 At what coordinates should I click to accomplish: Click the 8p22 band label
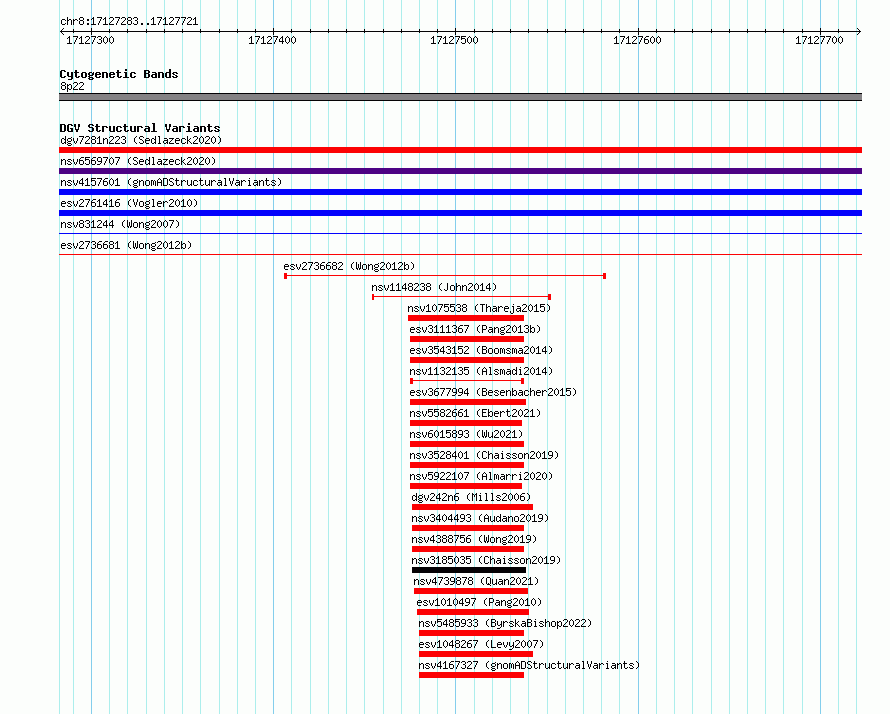72,86
